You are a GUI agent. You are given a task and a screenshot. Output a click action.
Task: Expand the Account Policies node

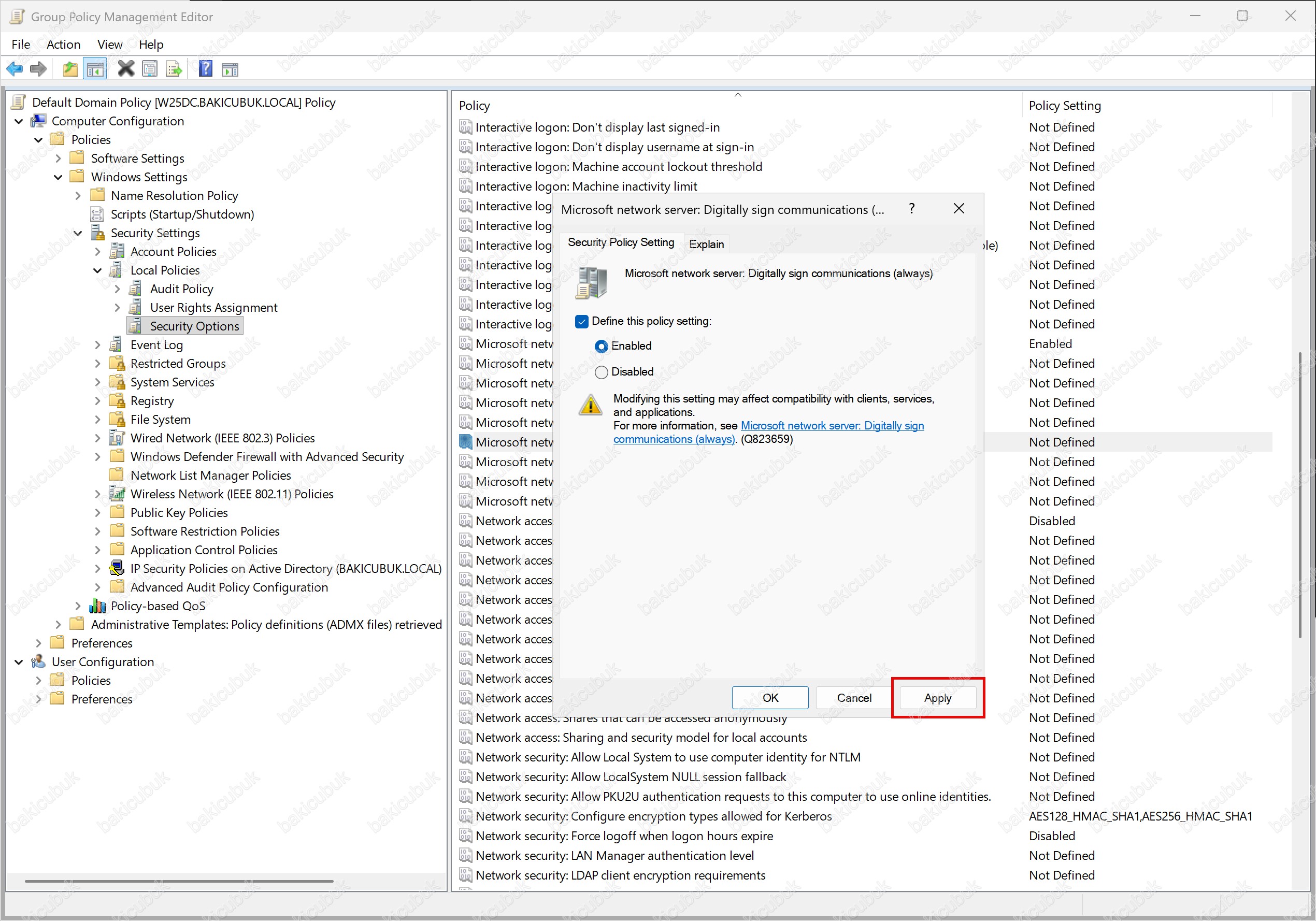(97, 252)
